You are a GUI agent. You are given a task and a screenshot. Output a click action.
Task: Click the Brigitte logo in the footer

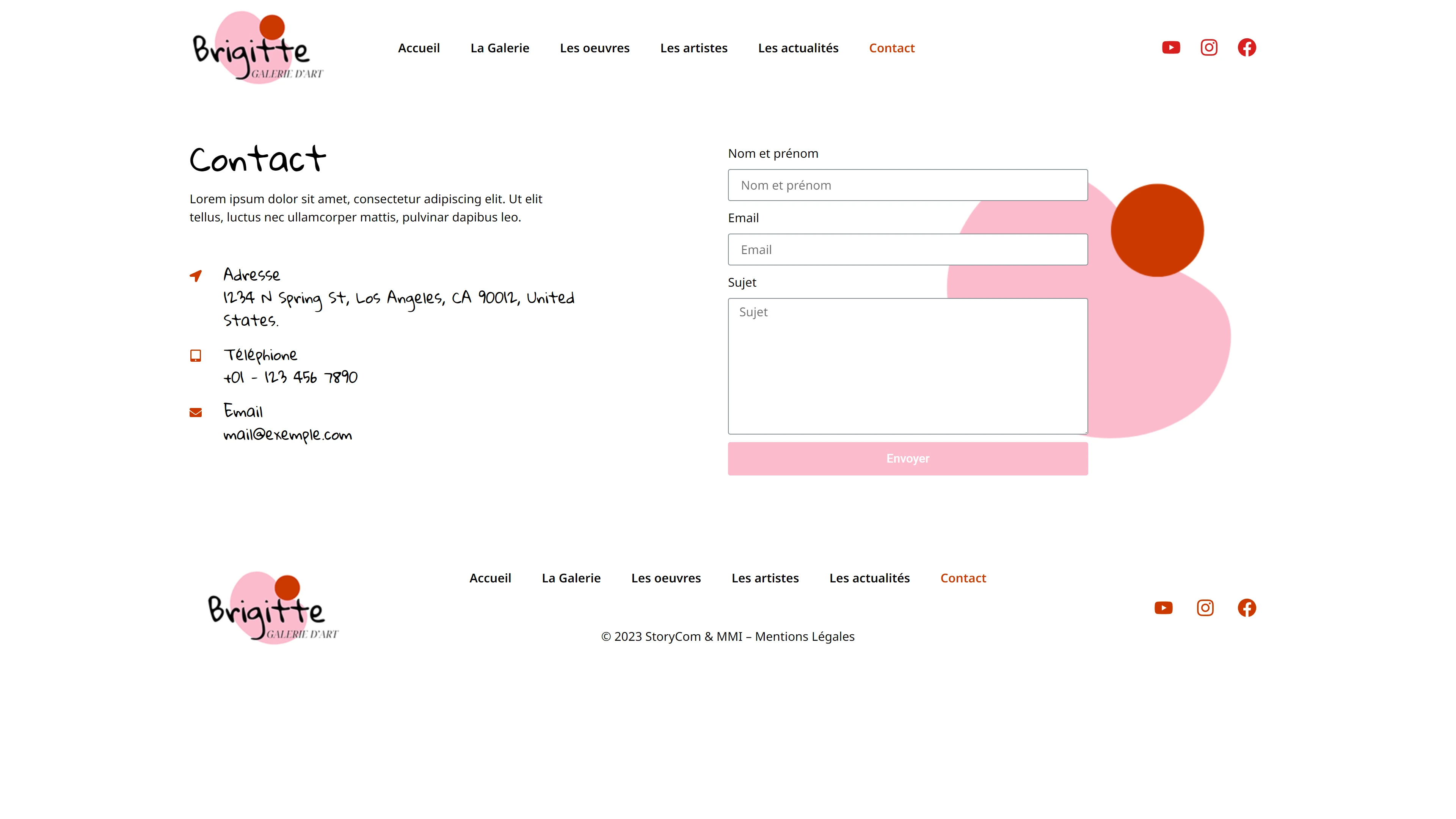point(273,607)
